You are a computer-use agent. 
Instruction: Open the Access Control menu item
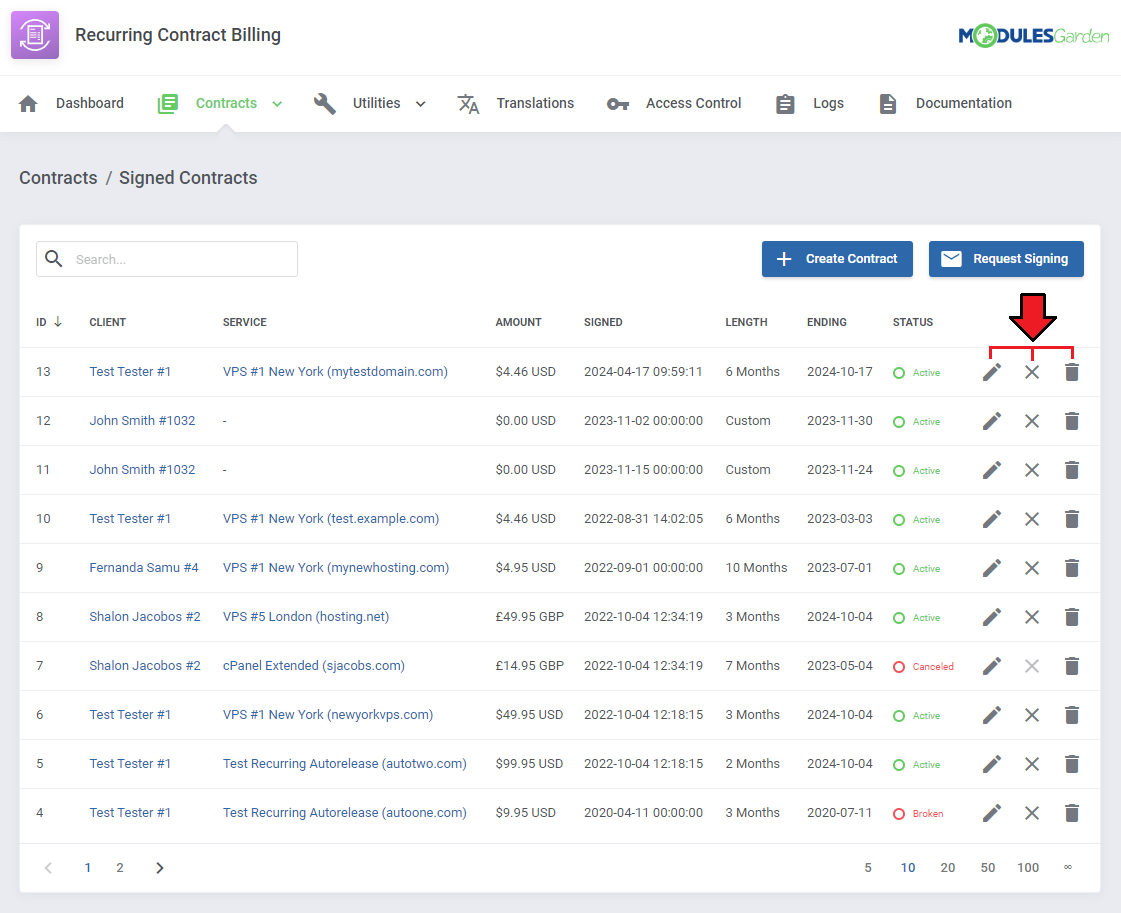point(673,104)
